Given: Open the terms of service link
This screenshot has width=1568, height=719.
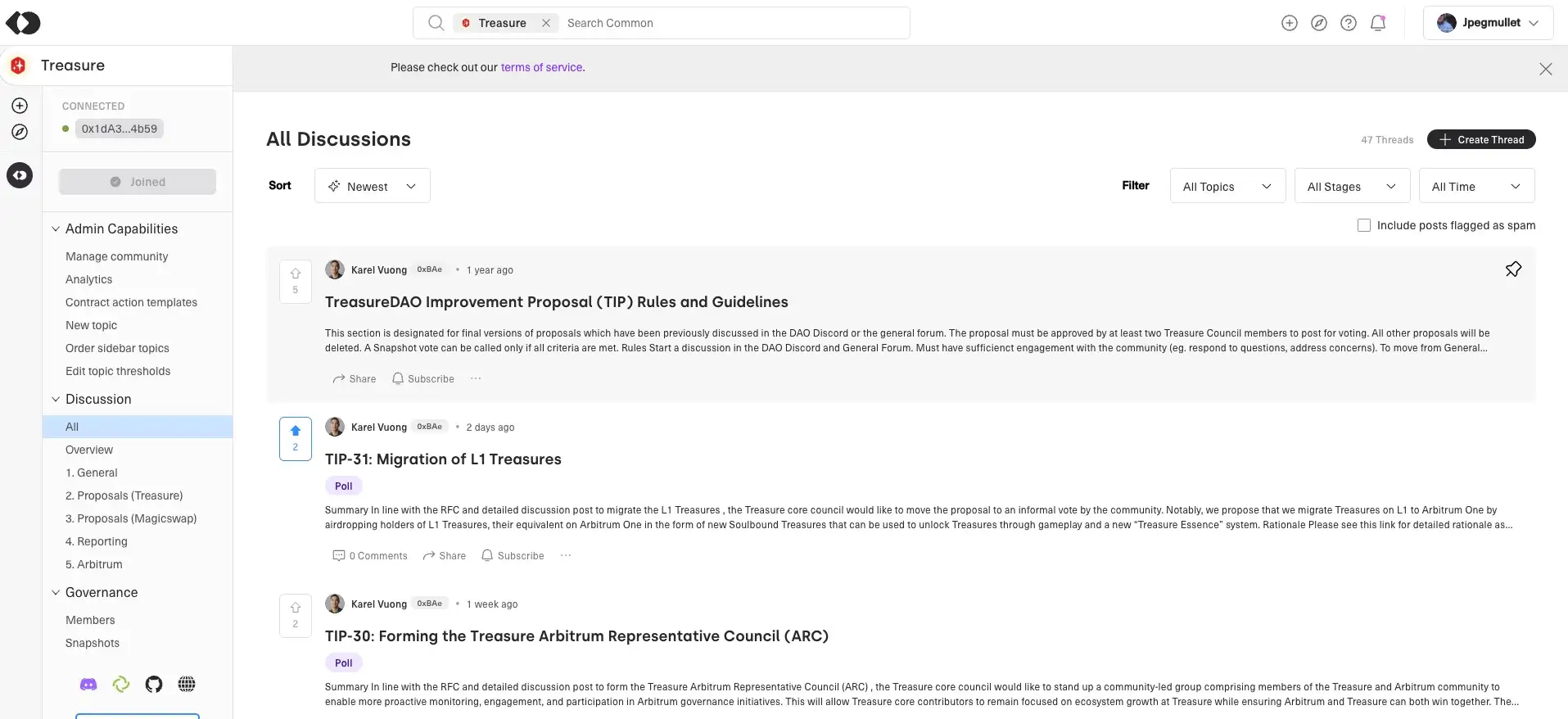Looking at the screenshot, I should click(x=542, y=67).
